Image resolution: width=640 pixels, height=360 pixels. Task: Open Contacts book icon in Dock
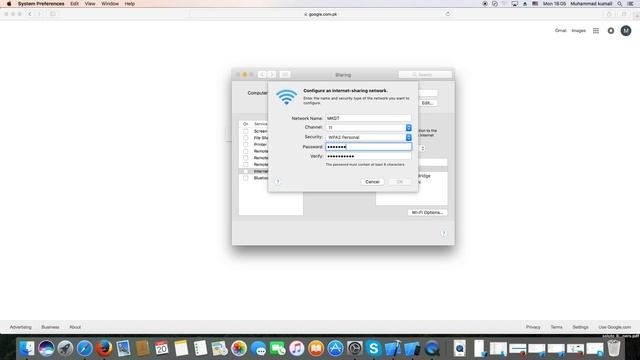point(142,348)
